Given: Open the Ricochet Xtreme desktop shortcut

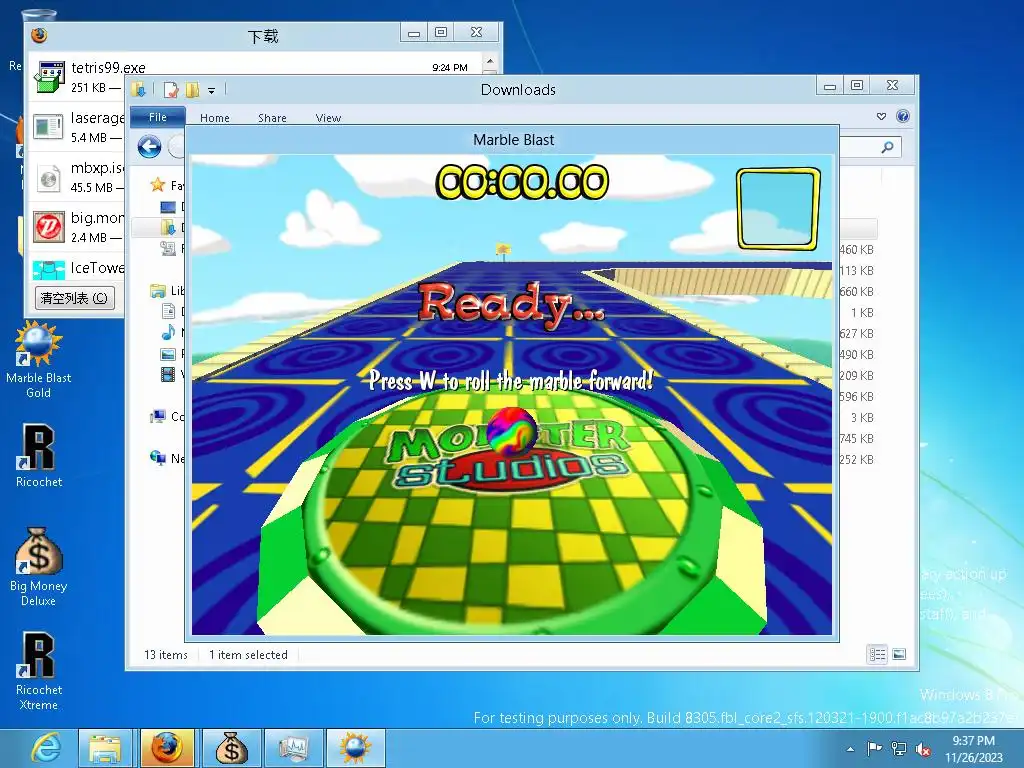Looking at the screenshot, I should pyautogui.click(x=39, y=671).
